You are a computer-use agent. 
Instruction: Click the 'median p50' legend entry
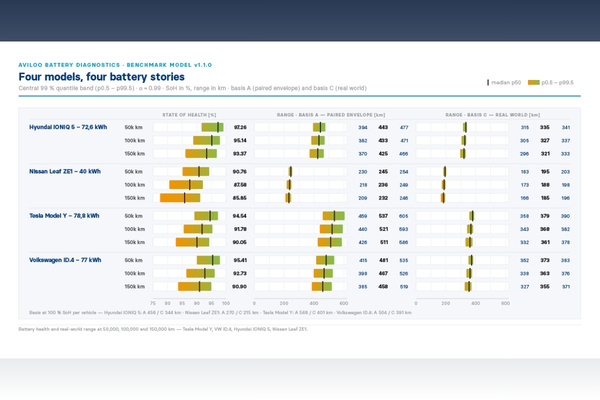pyautogui.click(x=504, y=82)
